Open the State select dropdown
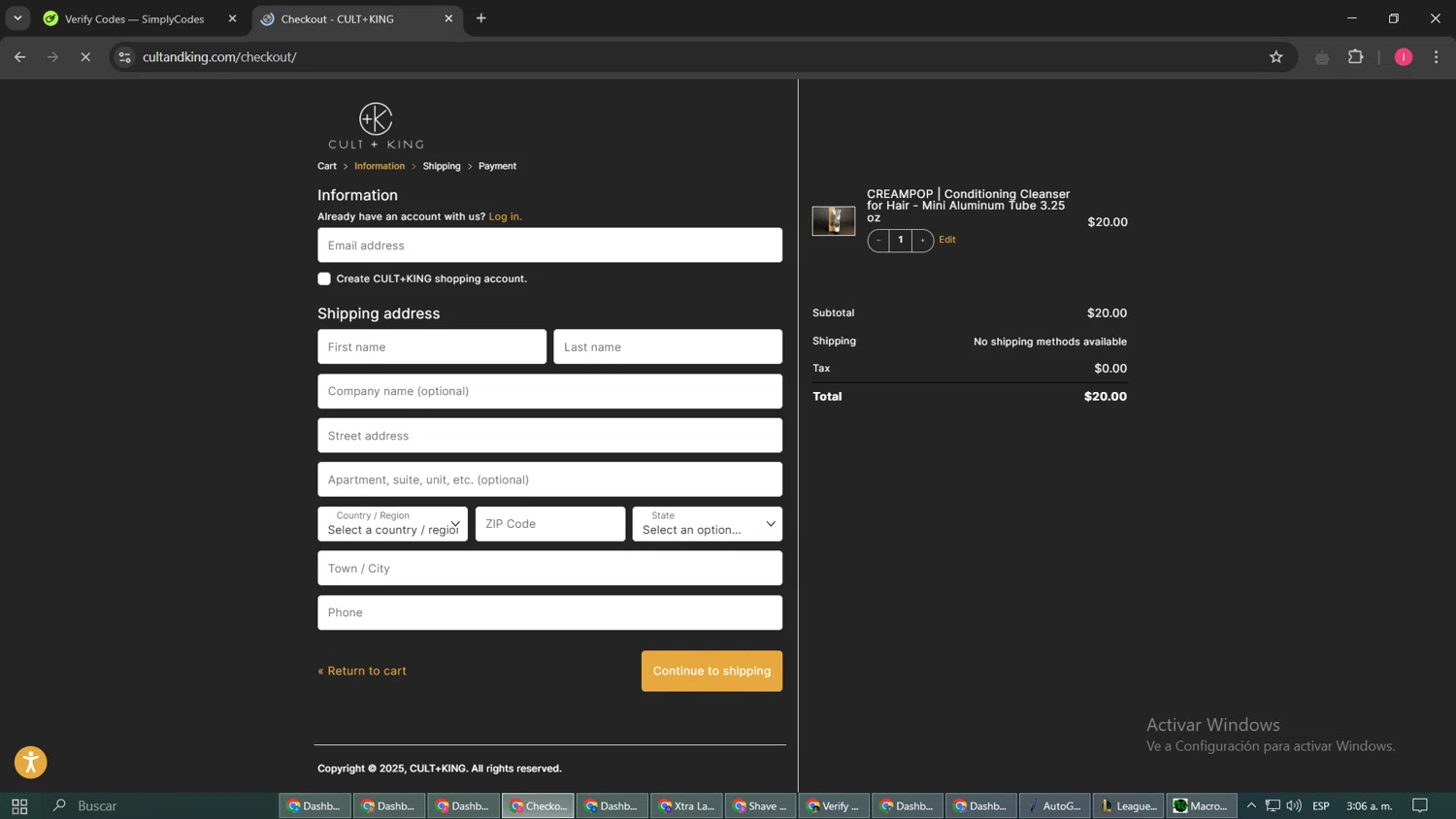The height and width of the screenshot is (819, 1456). 708,524
